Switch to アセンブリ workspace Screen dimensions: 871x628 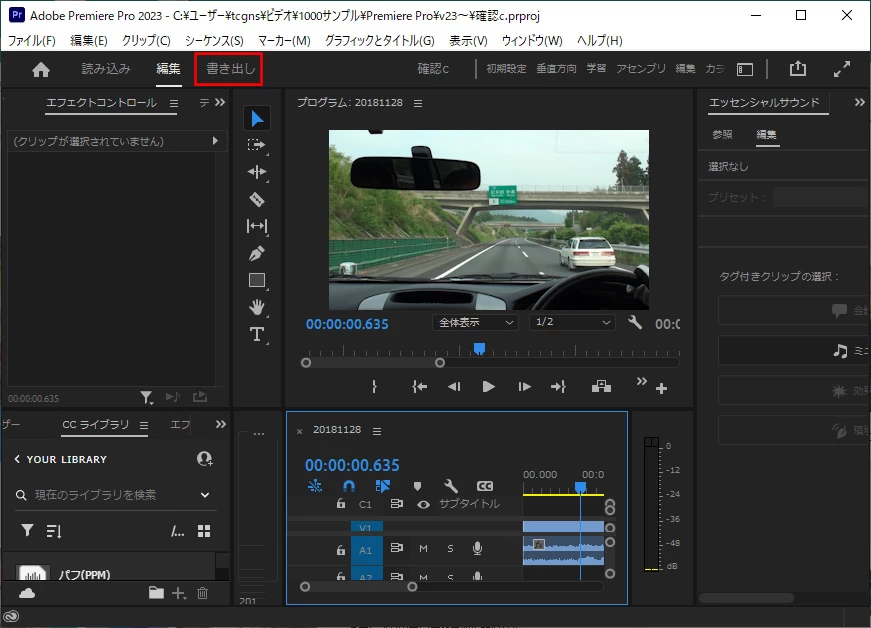coord(640,68)
